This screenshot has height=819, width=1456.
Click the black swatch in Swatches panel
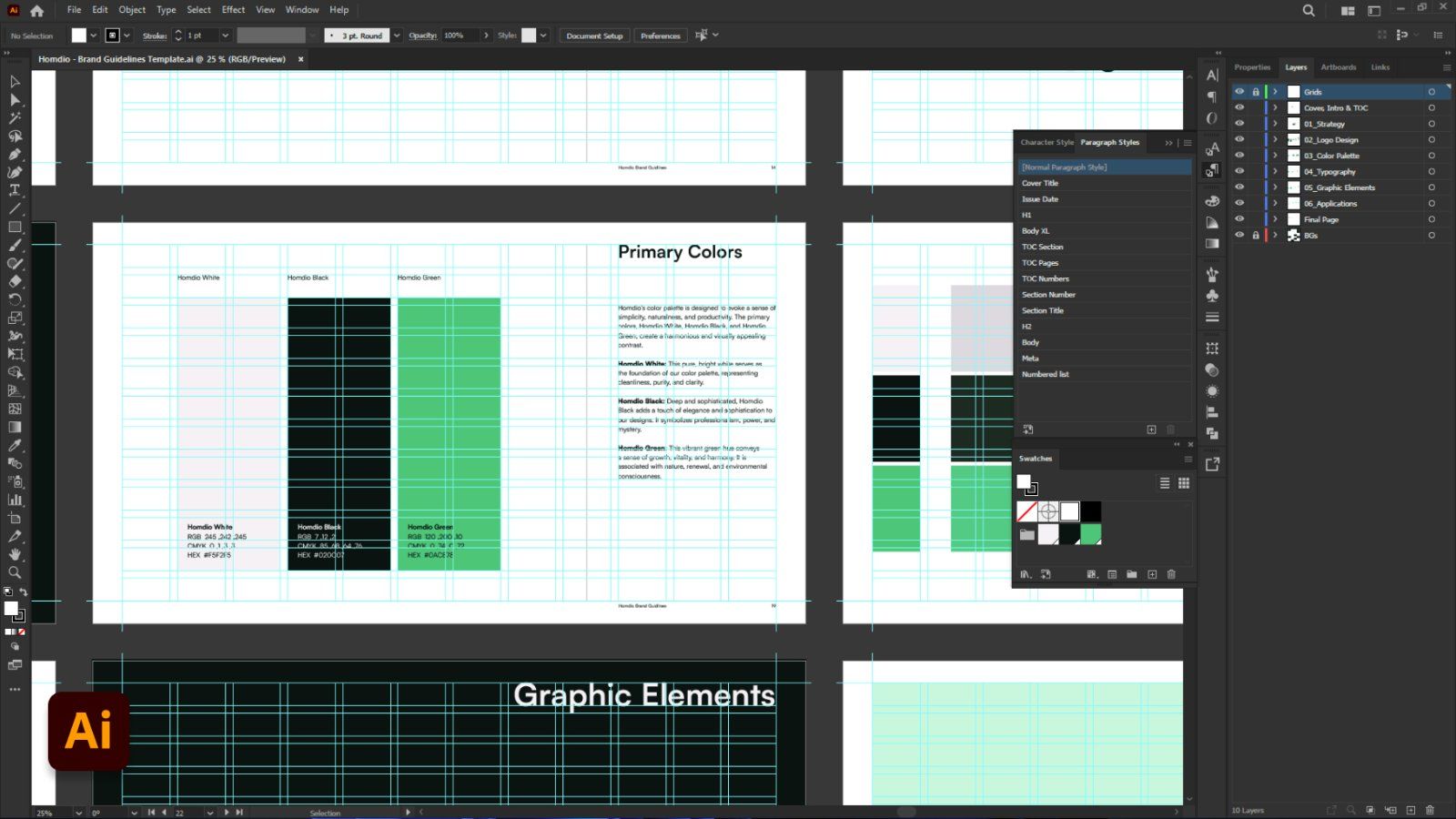point(1090,511)
